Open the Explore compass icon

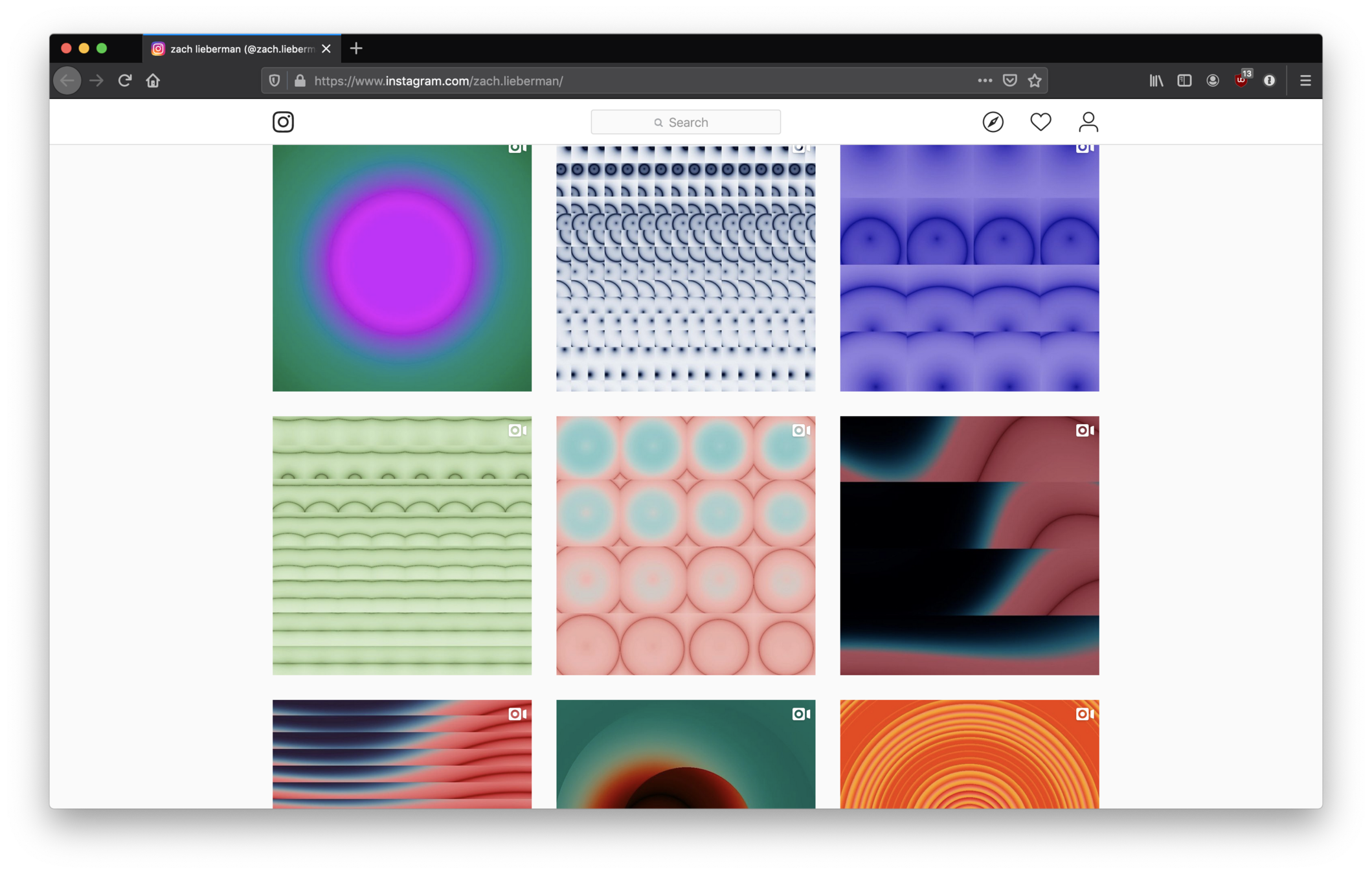[x=993, y=122]
